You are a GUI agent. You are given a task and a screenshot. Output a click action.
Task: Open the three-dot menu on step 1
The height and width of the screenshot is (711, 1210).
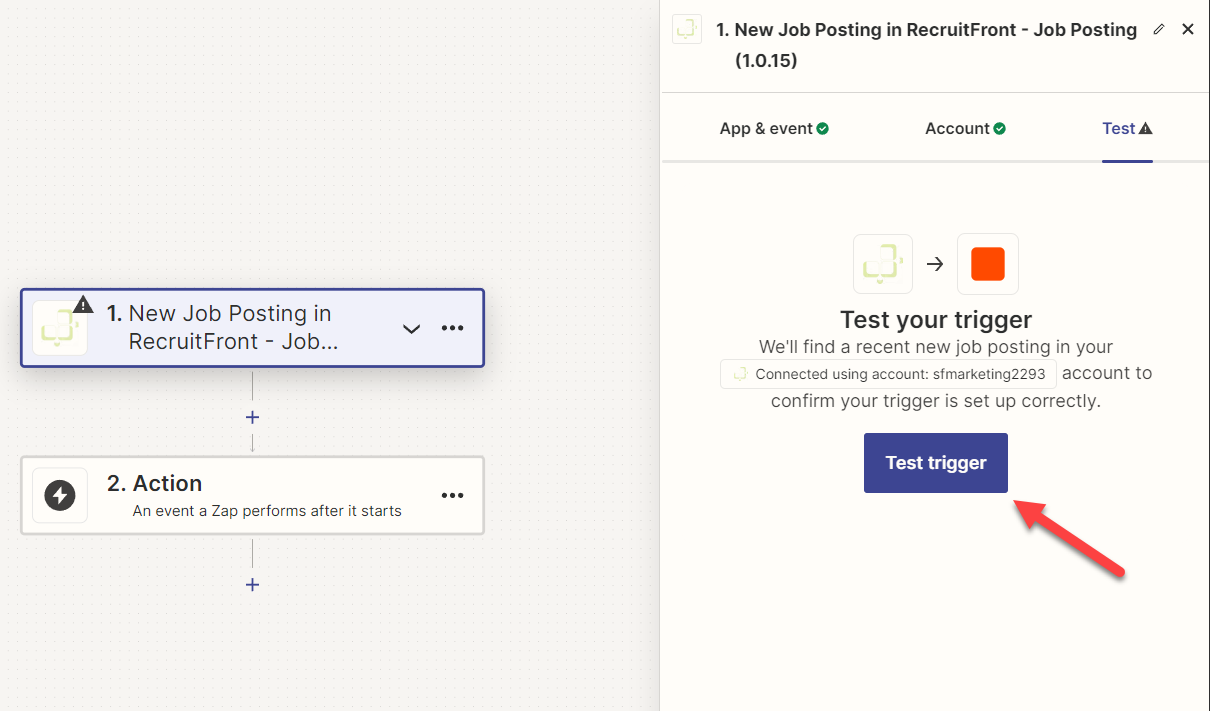click(453, 328)
